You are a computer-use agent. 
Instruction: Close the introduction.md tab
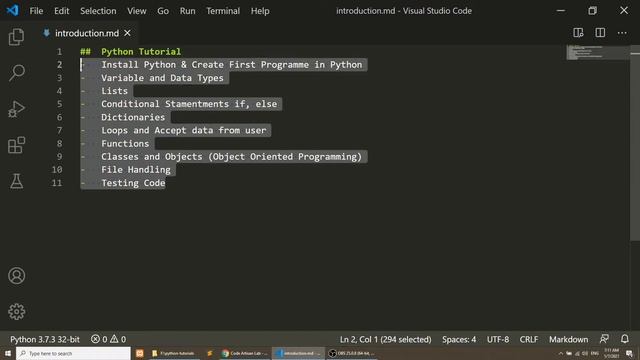coord(127,33)
